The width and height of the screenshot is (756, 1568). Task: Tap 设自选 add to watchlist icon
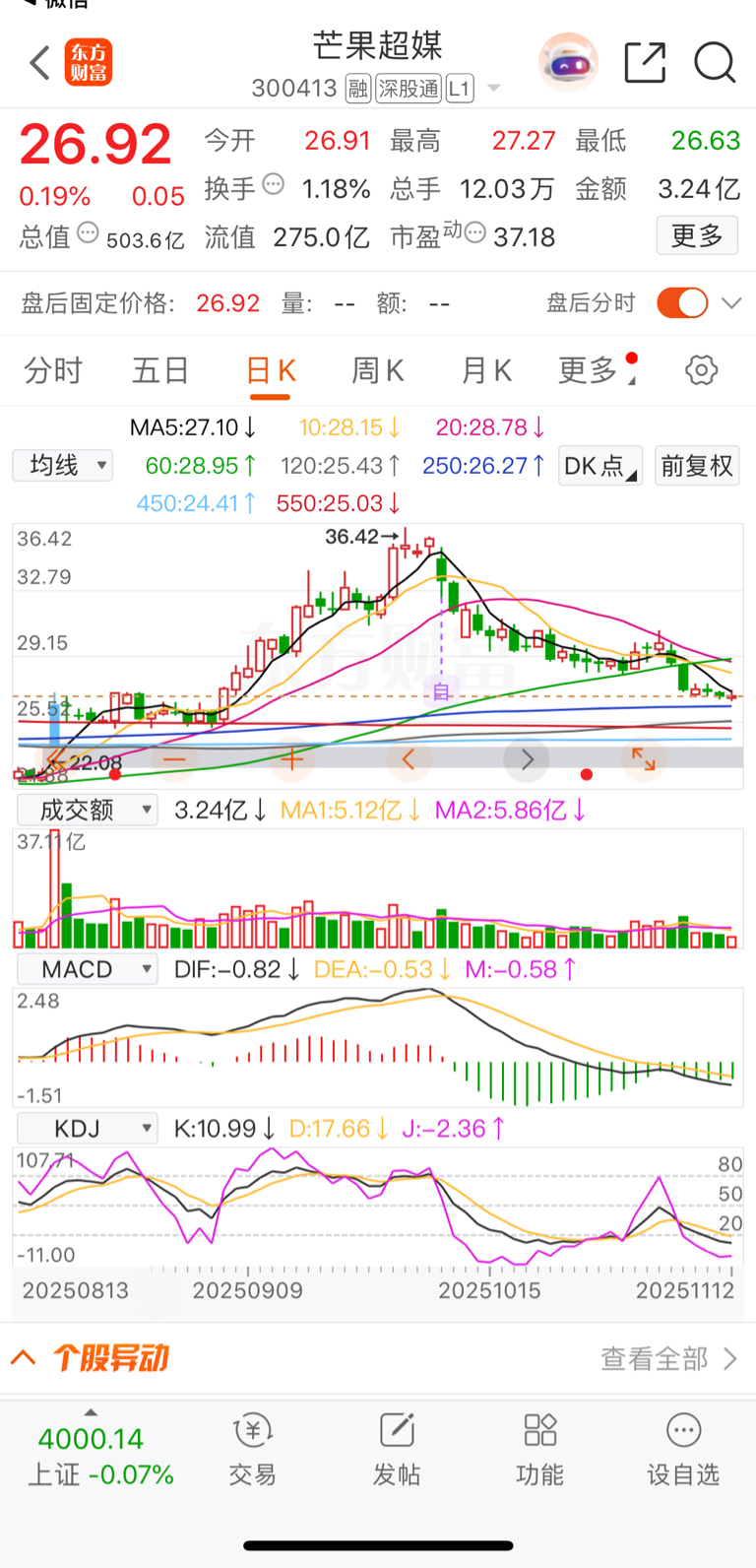[683, 1430]
